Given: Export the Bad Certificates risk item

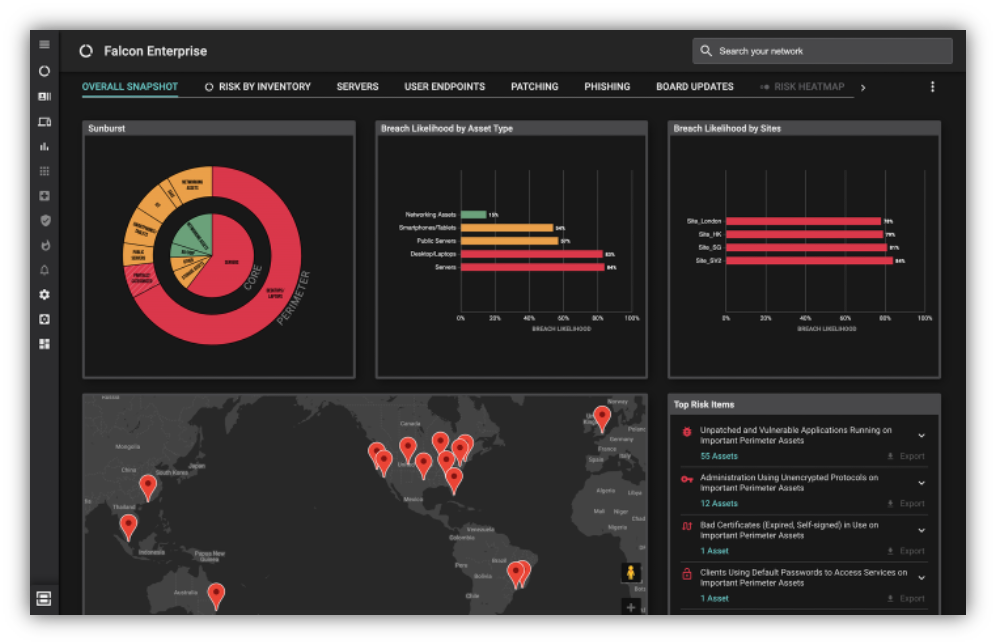Looking at the screenshot, I should (906, 551).
